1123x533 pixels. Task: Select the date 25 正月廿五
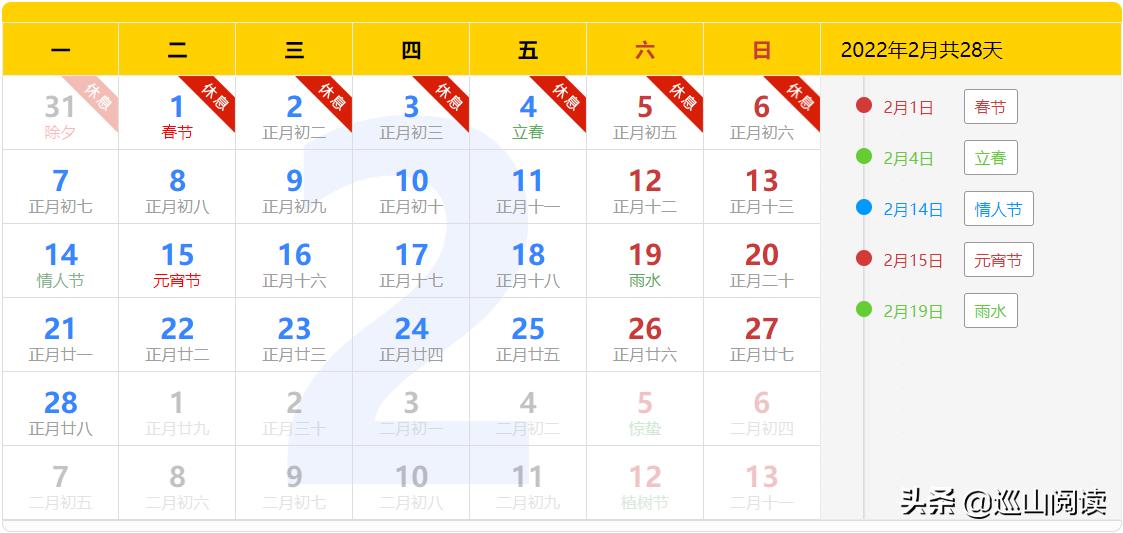(528, 335)
